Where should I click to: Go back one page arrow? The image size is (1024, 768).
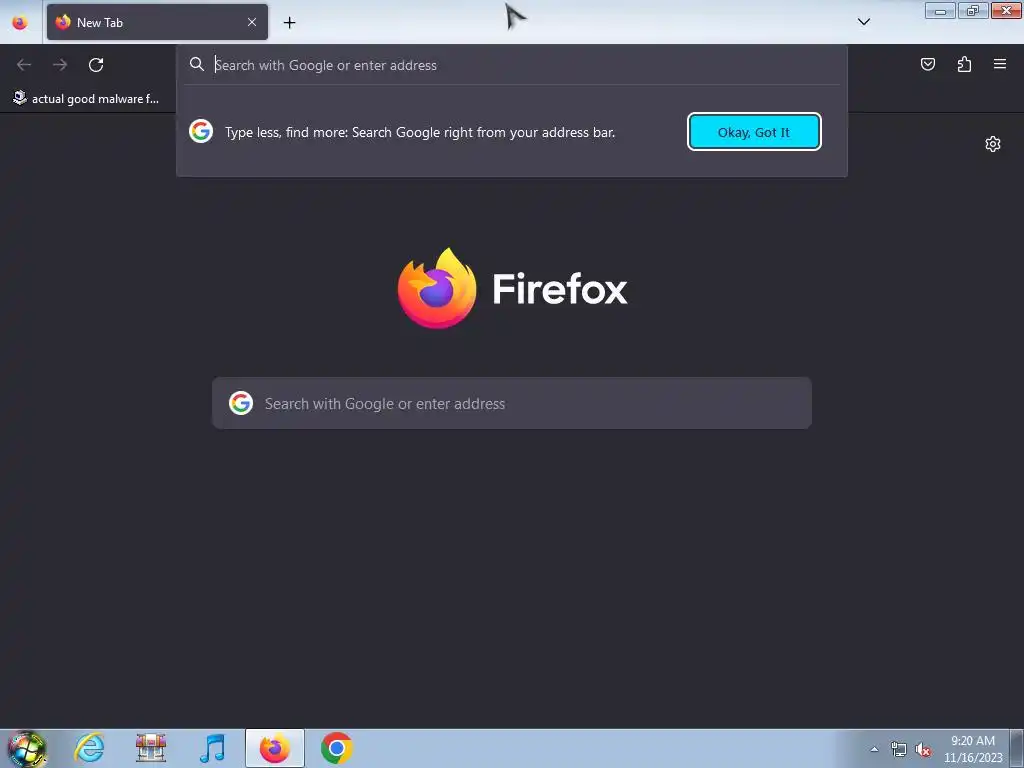[24, 65]
